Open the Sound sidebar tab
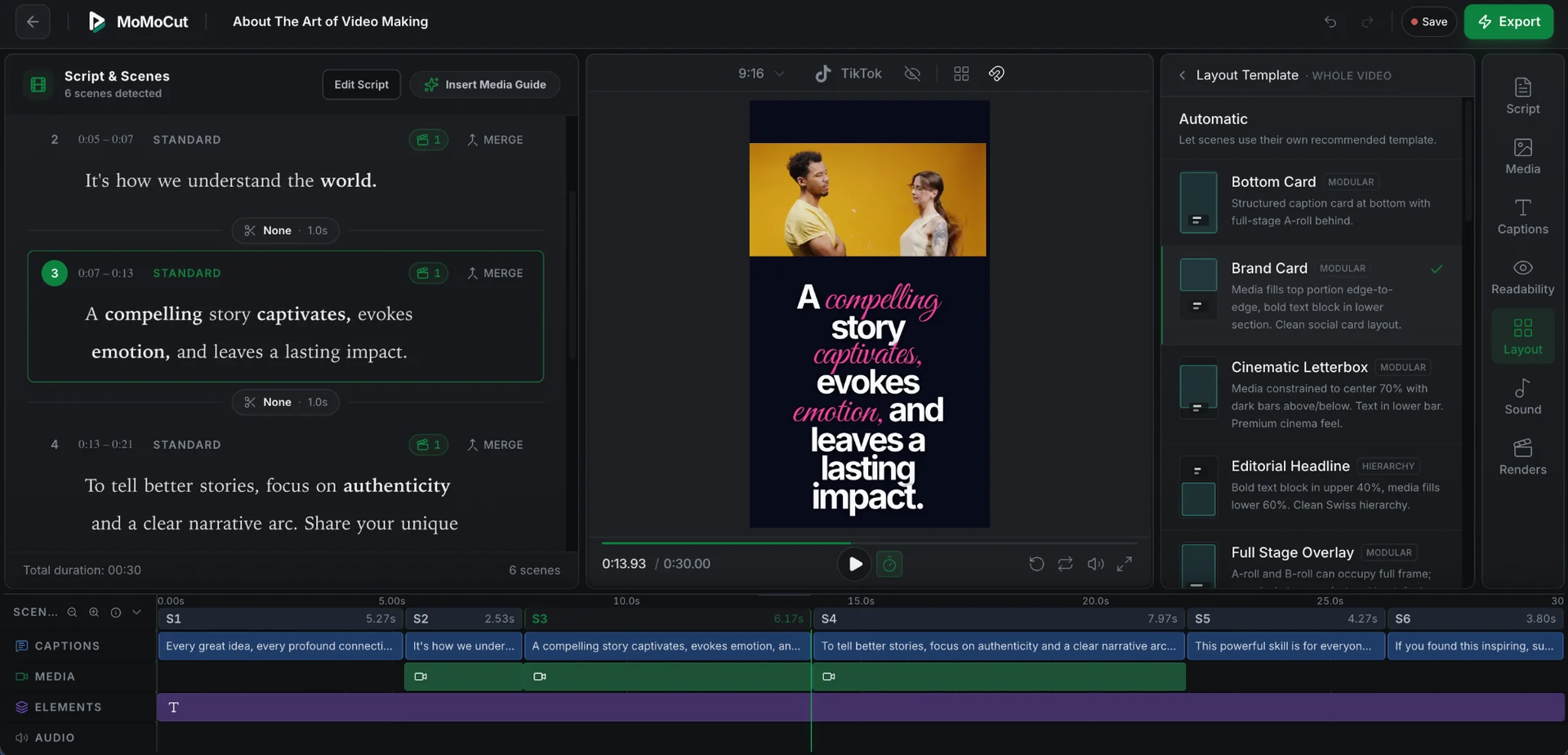The width and height of the screenshot is (1568, 755). [x=1522, y=396]
